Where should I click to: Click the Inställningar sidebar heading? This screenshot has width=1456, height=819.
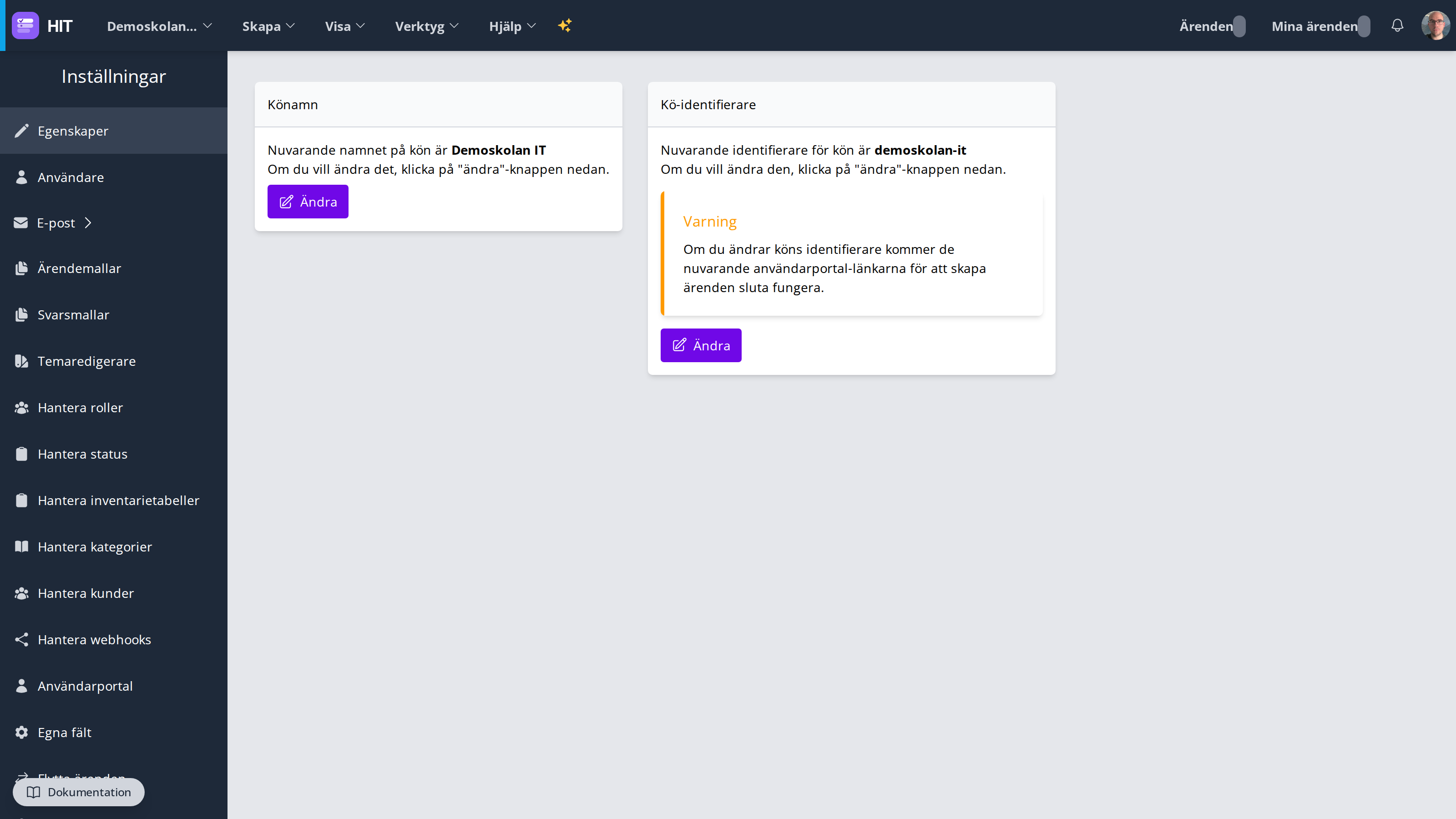pyautogui.click(x=114, y=76)
